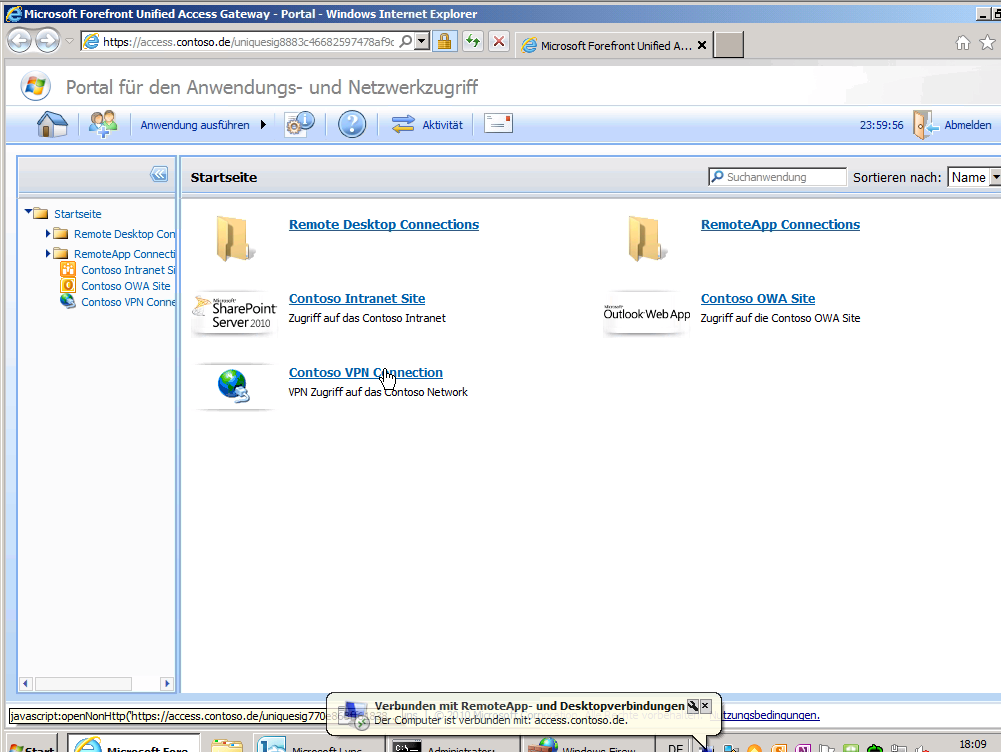Open the system information gear icon
The image size is (1001, 752).
click(299, 124)
